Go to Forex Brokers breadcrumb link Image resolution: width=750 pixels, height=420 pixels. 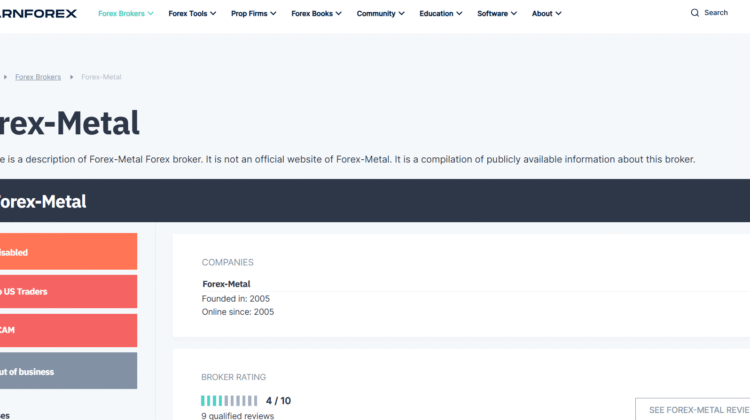point(38,77)
